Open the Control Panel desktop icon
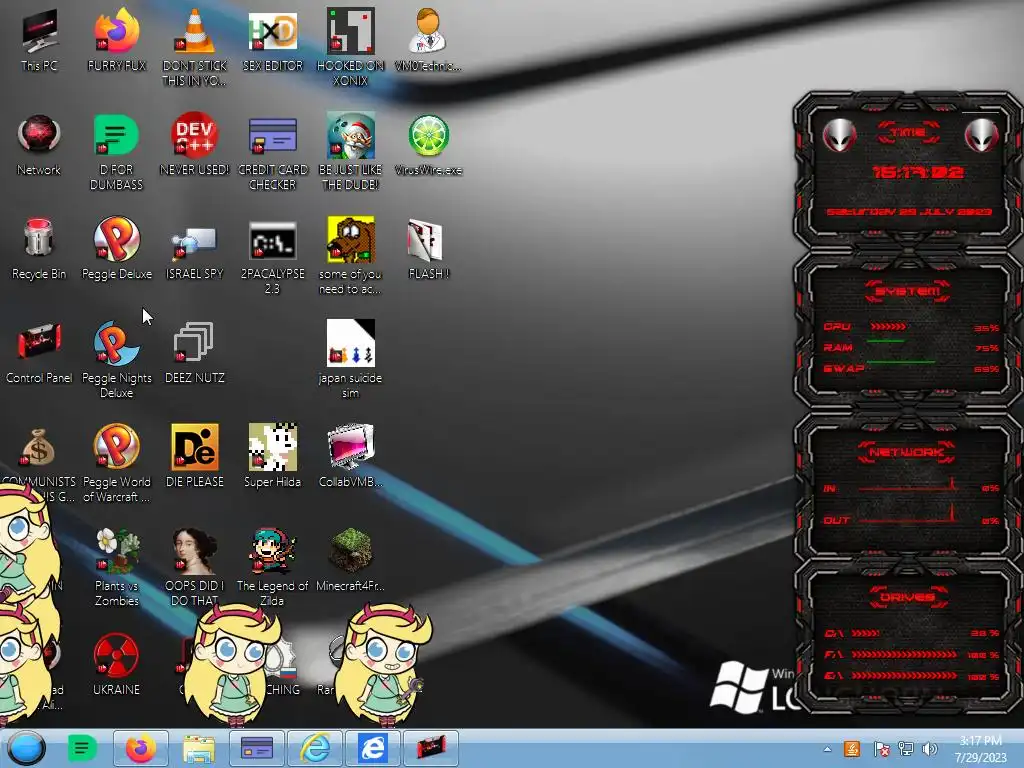 point(39,351)
